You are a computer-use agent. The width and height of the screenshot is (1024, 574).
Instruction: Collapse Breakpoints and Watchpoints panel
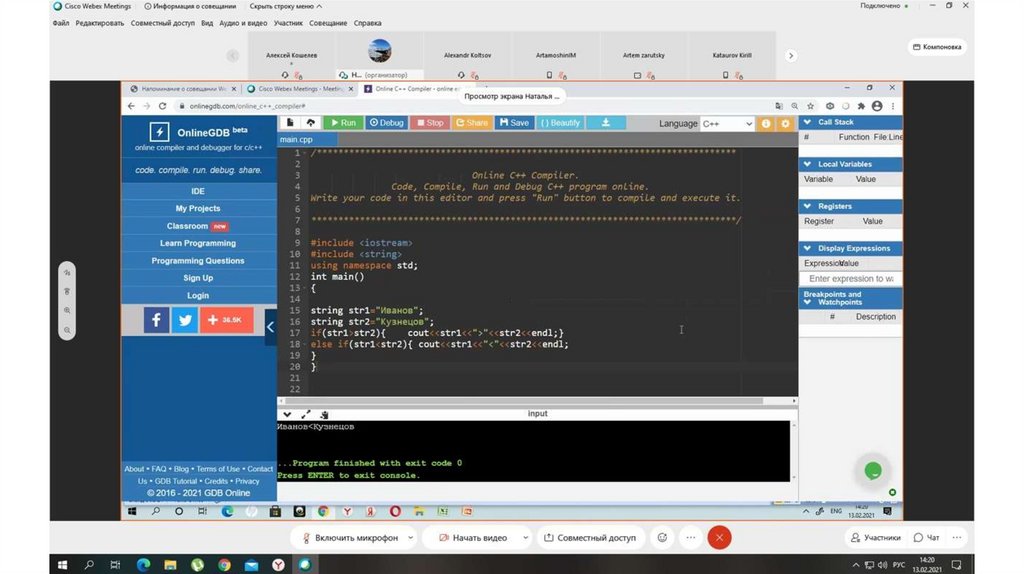pos(808,302)
